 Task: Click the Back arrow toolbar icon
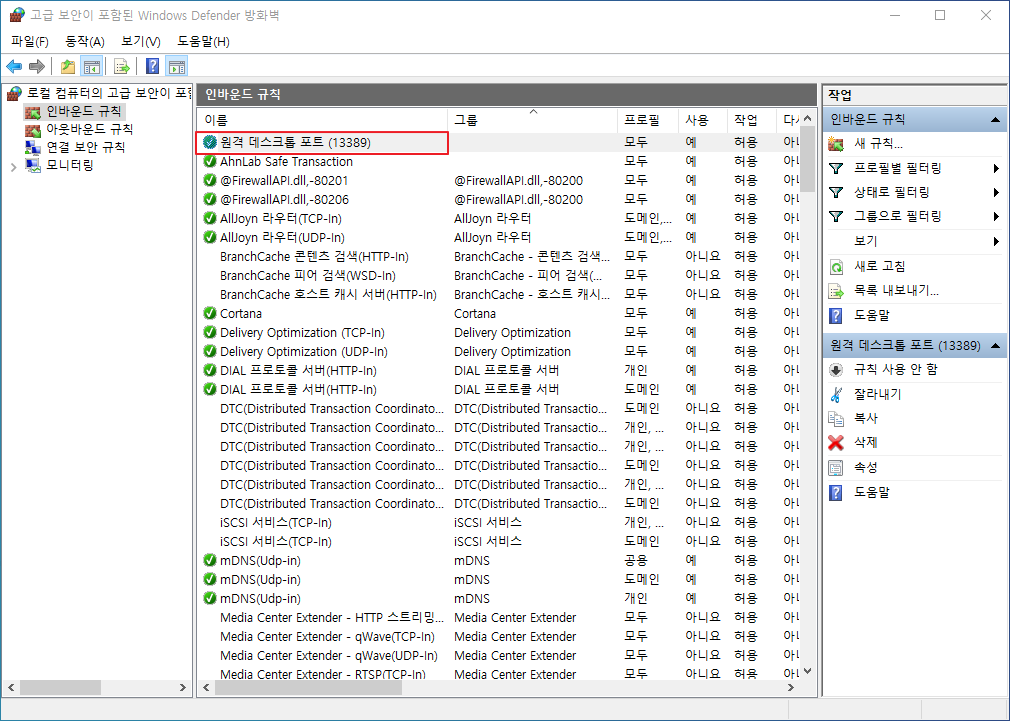14,66
